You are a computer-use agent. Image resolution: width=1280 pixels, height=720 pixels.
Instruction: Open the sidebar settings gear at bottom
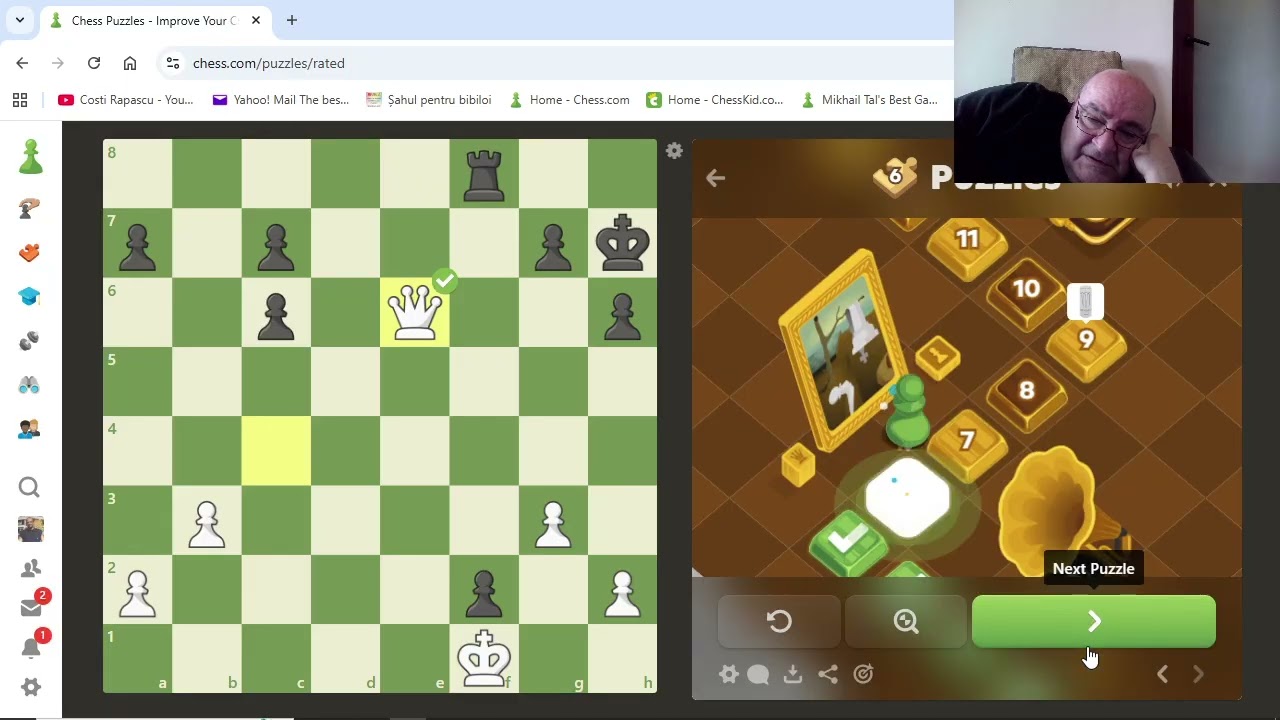[30, 687]
